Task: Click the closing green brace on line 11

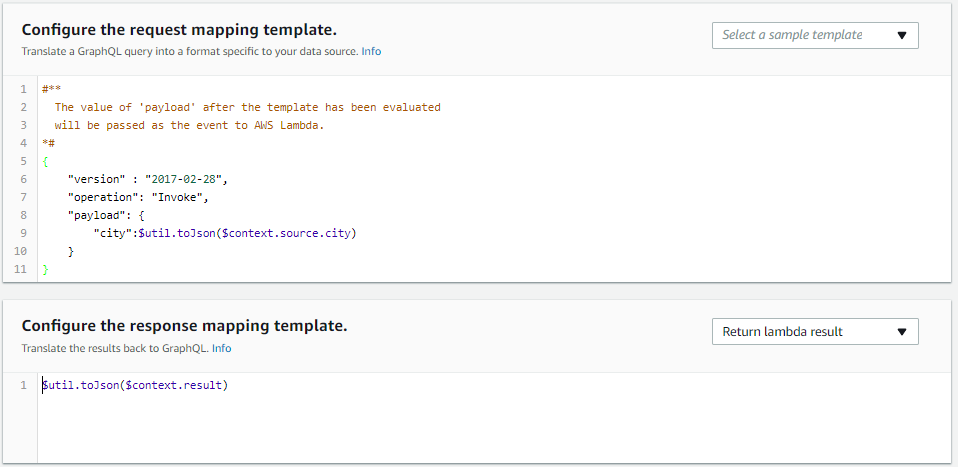Action: [45, 269]
